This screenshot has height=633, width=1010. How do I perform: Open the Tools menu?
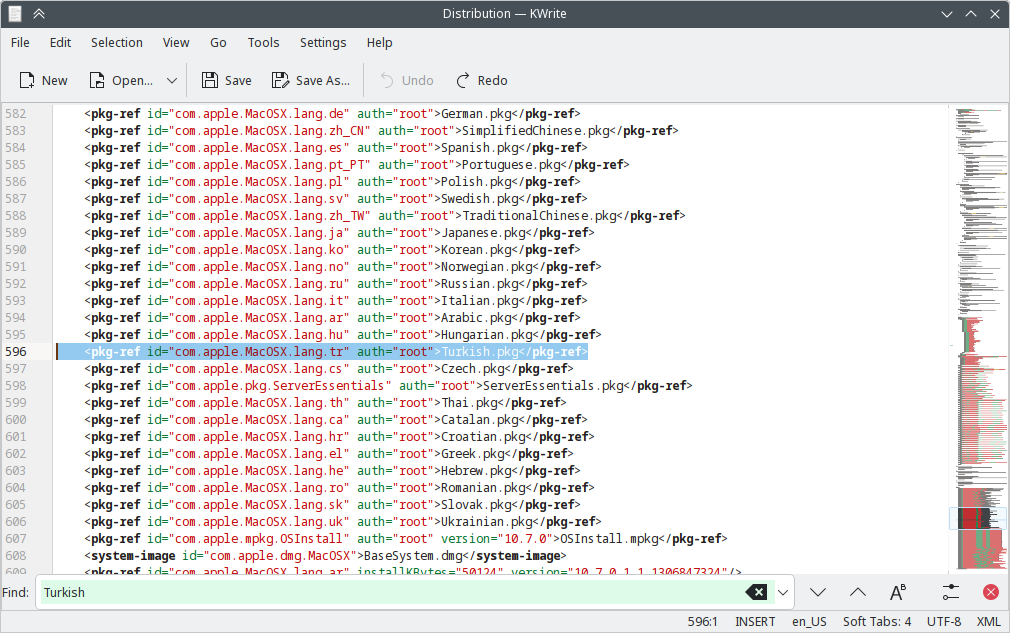263,43
